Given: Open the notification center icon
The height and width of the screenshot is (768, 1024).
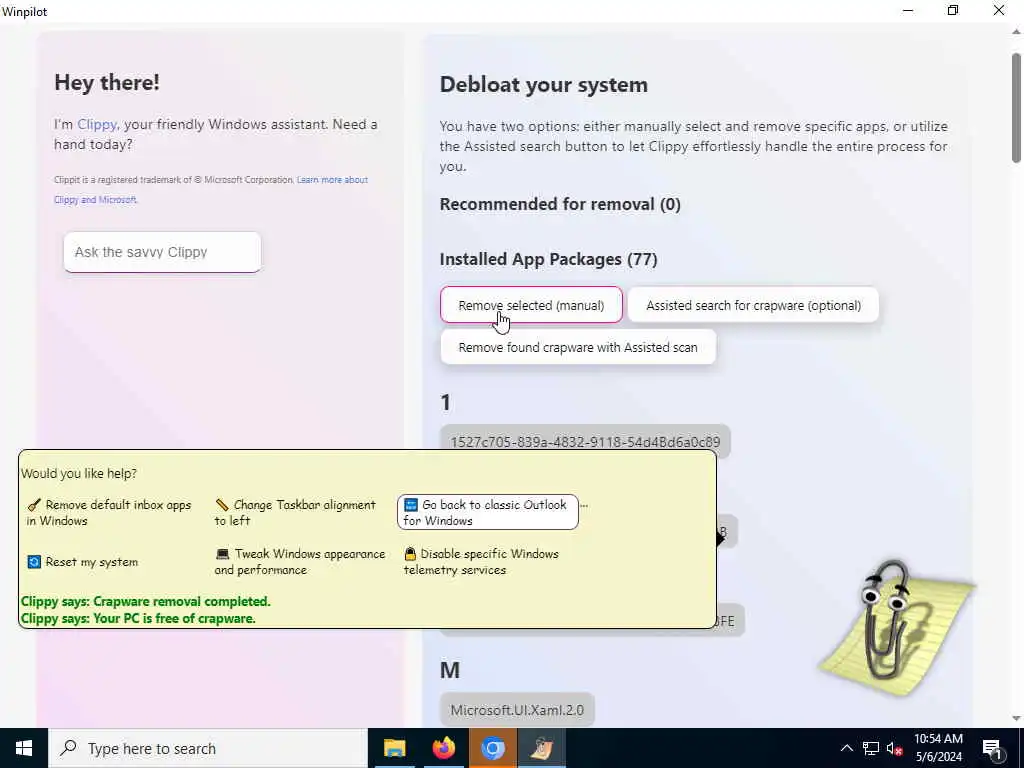Looking at the screenshot, I should tap(992, 749).
